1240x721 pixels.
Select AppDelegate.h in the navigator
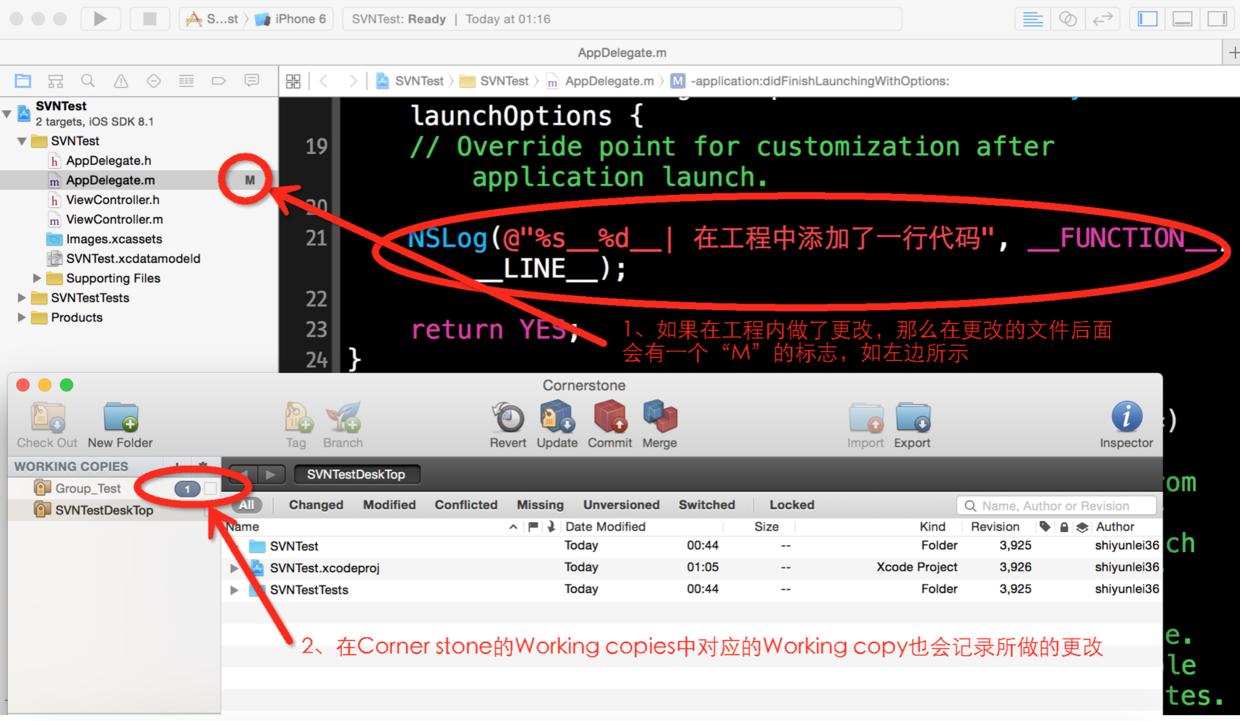[108, 160]
